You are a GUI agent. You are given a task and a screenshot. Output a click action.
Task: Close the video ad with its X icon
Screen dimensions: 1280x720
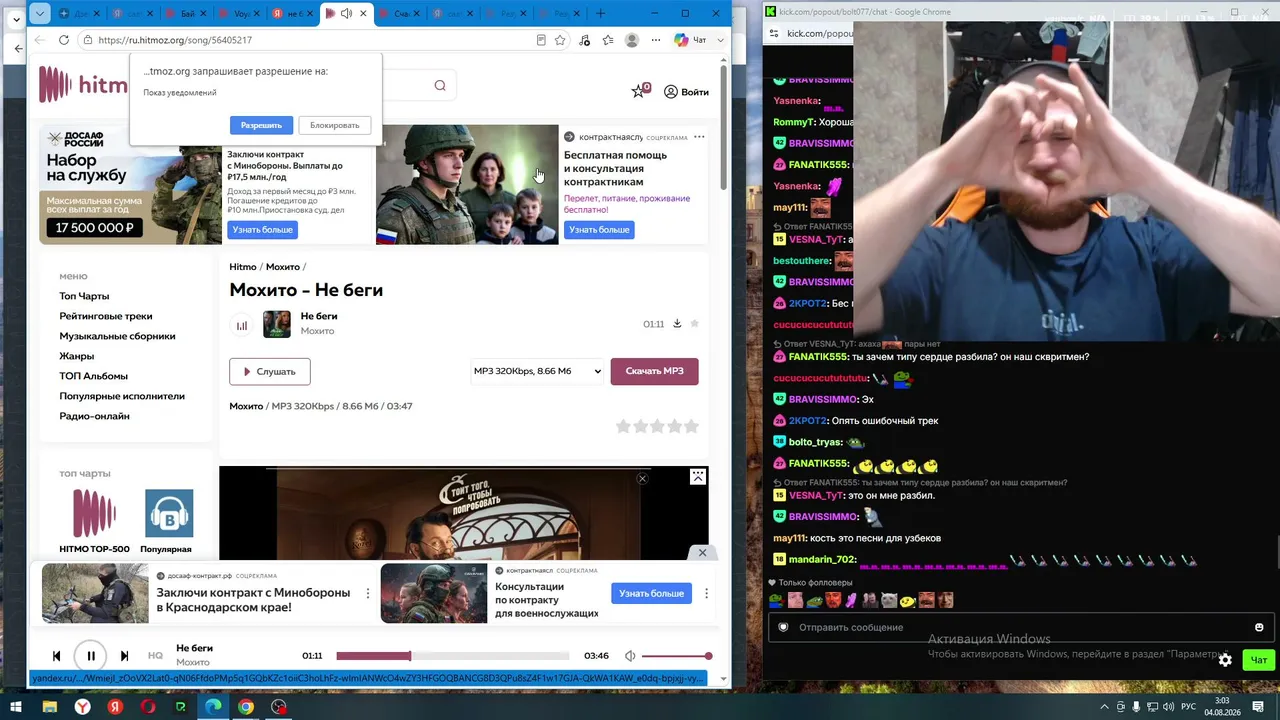(x=642, y=479)
